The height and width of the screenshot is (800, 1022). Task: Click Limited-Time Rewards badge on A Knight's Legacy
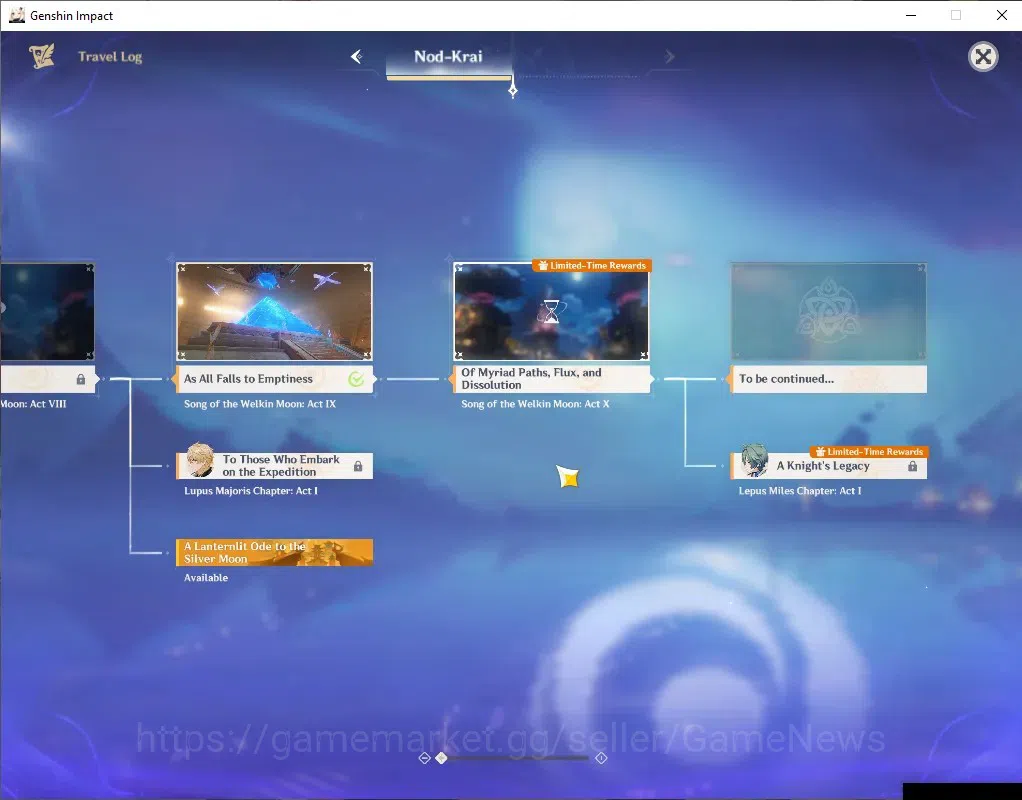(x=869, y=451)
